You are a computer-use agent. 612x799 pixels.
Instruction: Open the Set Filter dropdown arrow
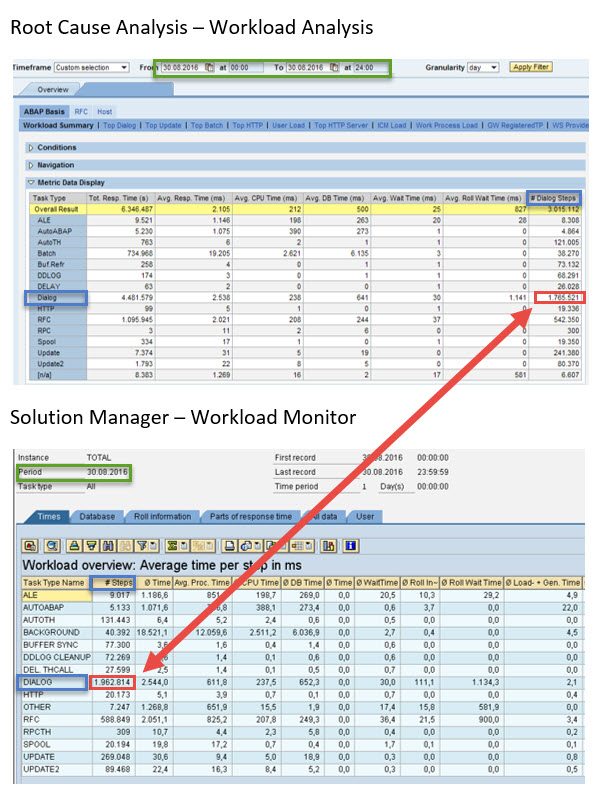coord(153,546)
